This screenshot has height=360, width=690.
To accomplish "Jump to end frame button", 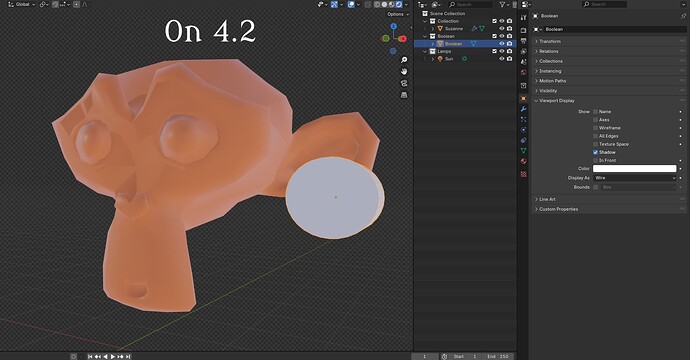I will point(128,356).
